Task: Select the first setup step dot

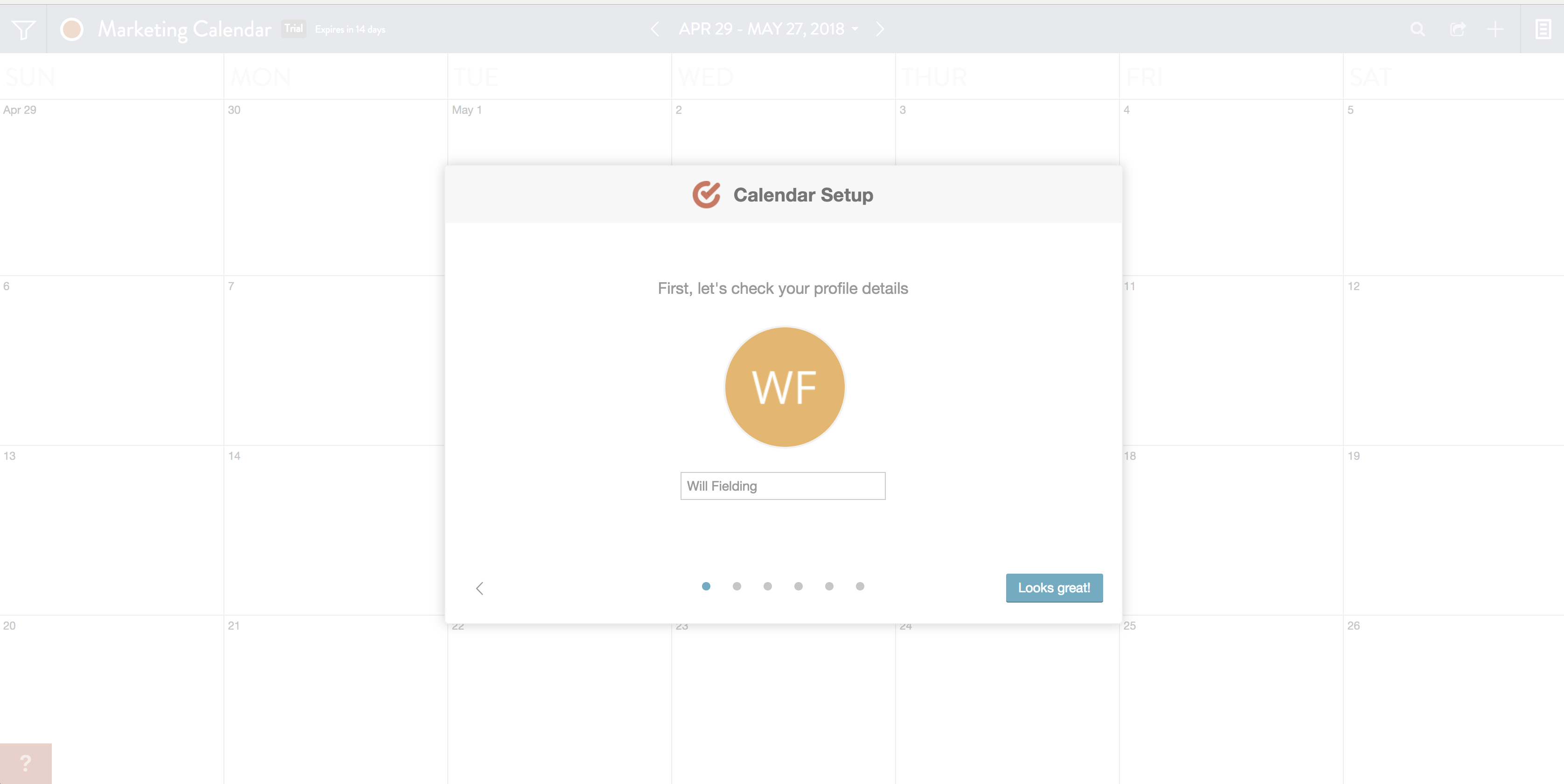Action: tap(705, 586)
